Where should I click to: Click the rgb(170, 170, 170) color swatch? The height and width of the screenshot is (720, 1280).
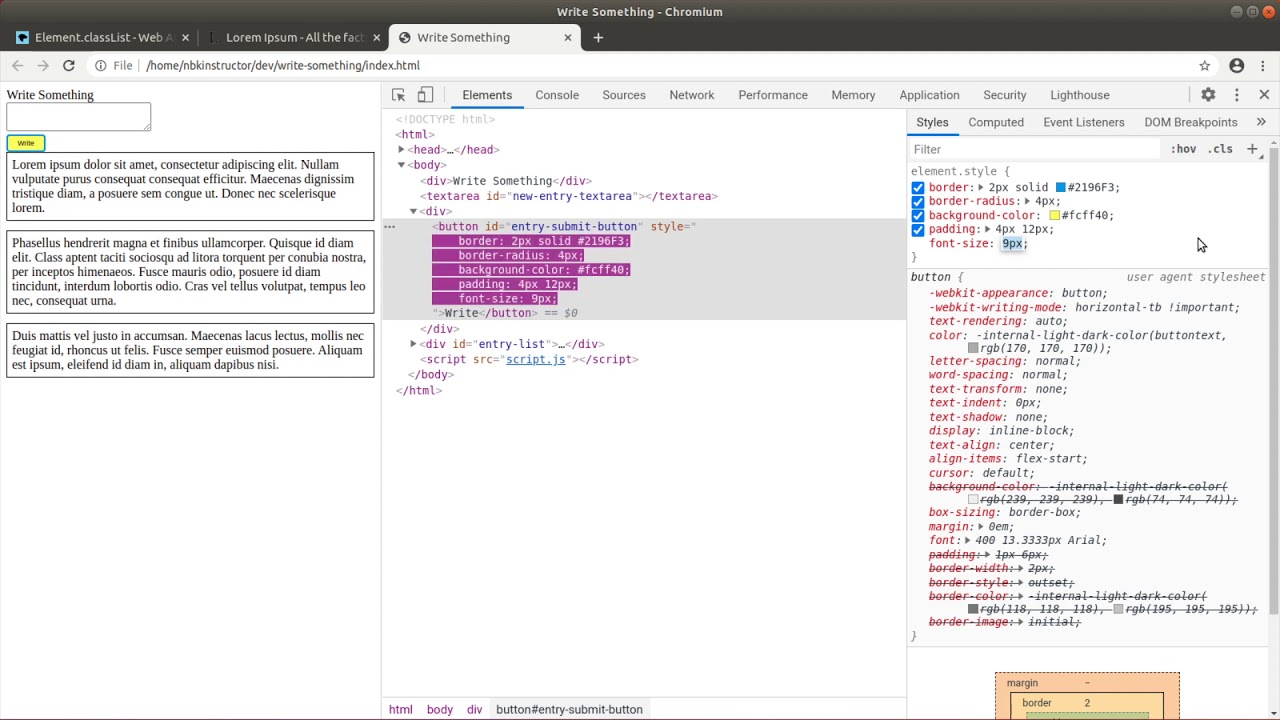[x=973, y=348]
